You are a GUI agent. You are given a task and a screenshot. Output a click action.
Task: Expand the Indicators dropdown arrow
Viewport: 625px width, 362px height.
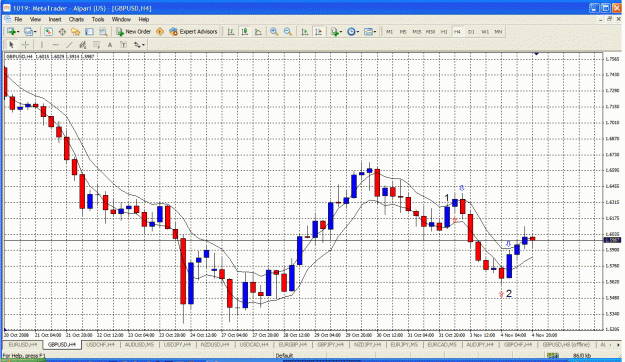341,32
